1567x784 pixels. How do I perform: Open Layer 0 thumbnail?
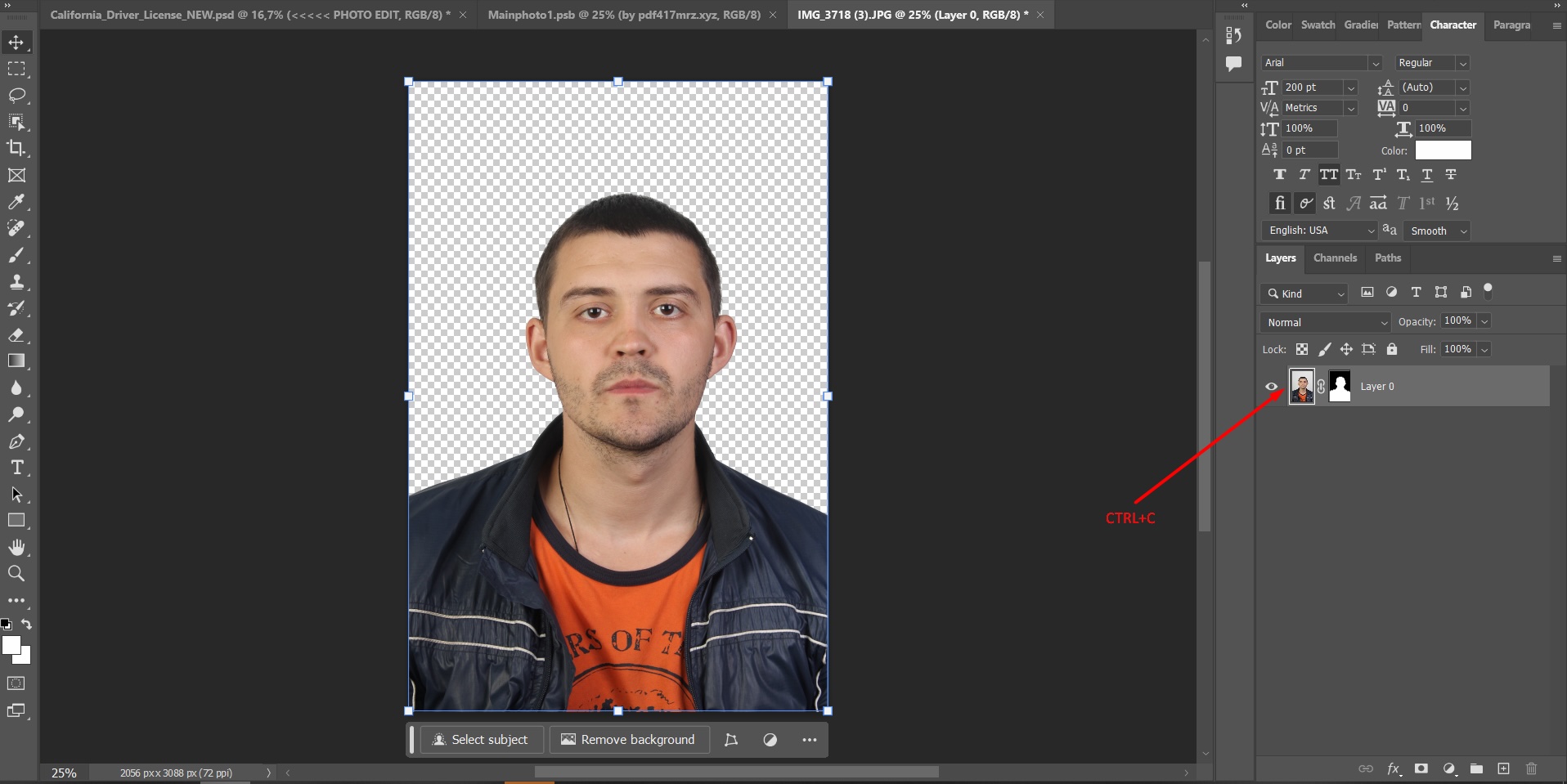coord(1301,386)
